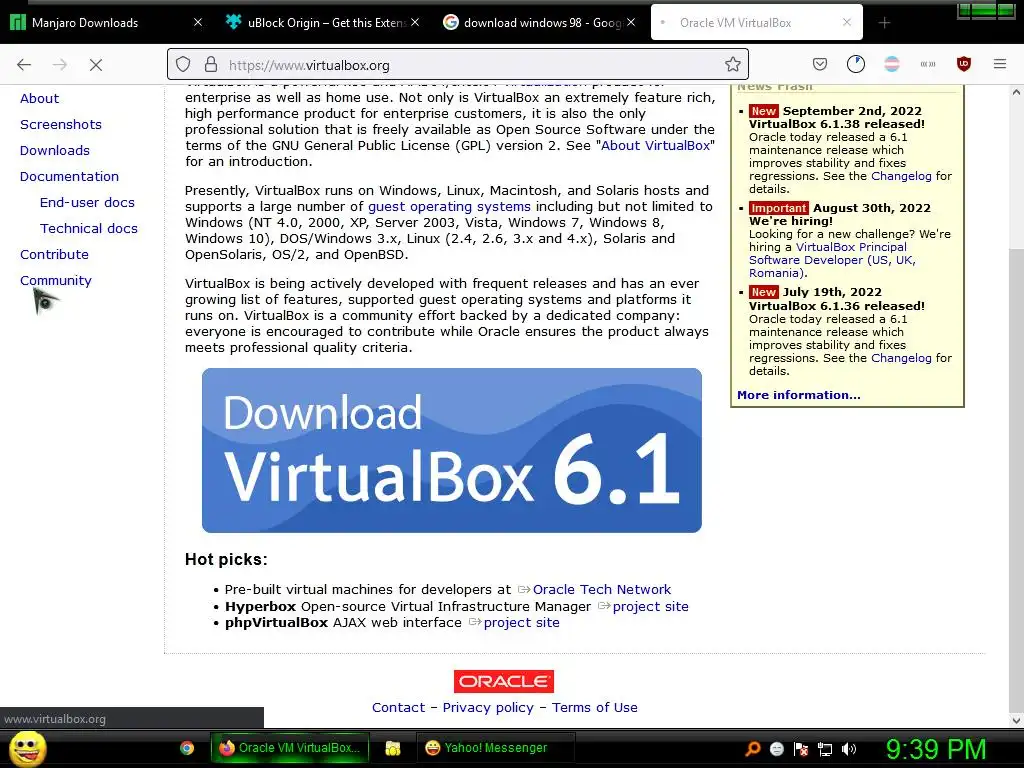Open the Contribute sidebar link
This screenshot has height=768, width=1024.
tap(54, 255)
